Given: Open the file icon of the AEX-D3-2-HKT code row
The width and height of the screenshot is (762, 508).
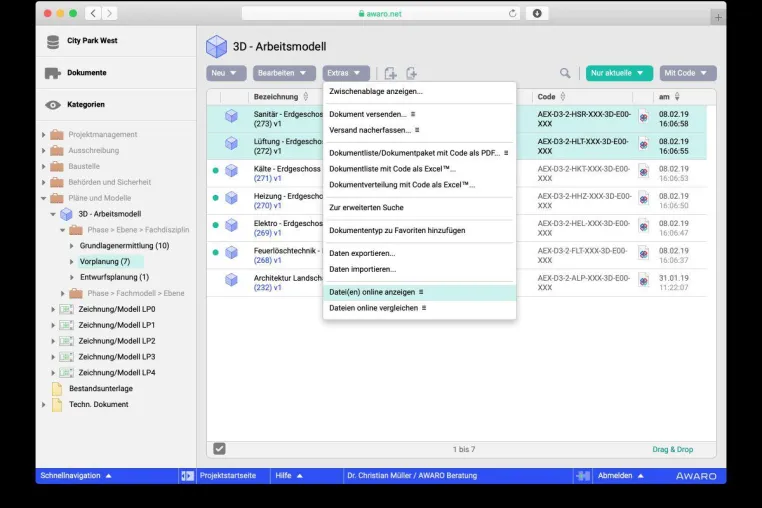Looking at the screenshot, I should pos(643,171).
